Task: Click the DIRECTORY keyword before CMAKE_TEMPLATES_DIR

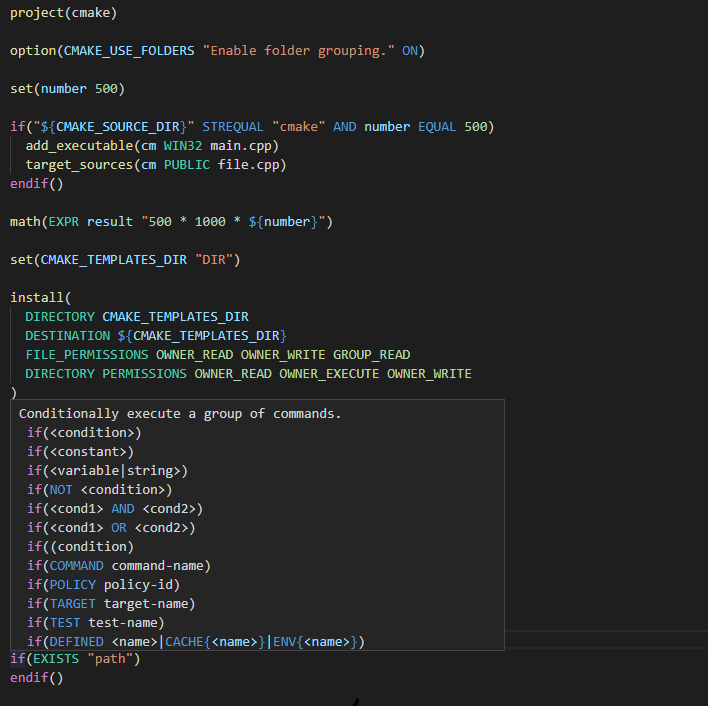Action: coord(60,316)
